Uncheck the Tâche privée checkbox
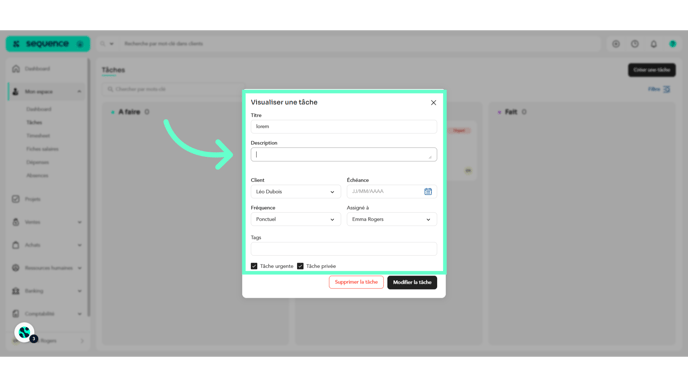The image size is (688, 387). click(x=300, y=266)
